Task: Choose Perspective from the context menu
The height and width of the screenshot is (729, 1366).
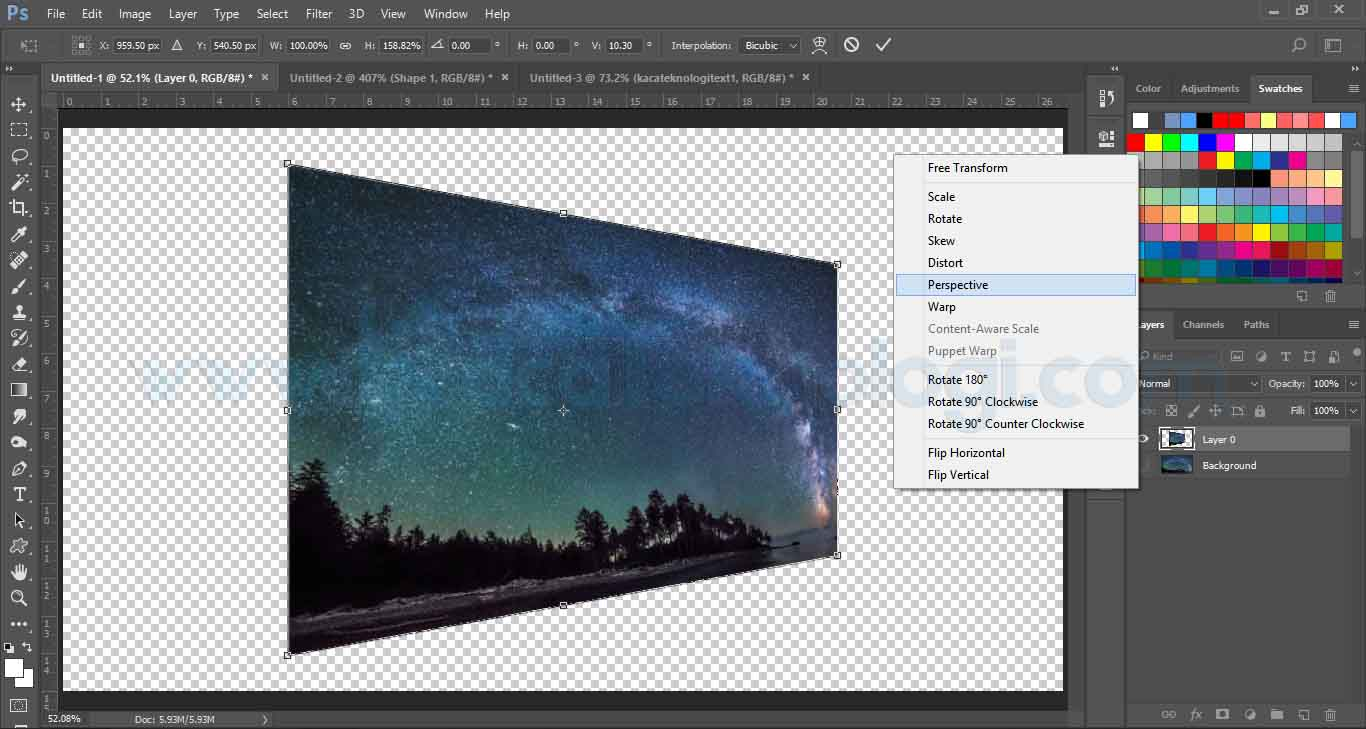Action: tap(1016, 285)
